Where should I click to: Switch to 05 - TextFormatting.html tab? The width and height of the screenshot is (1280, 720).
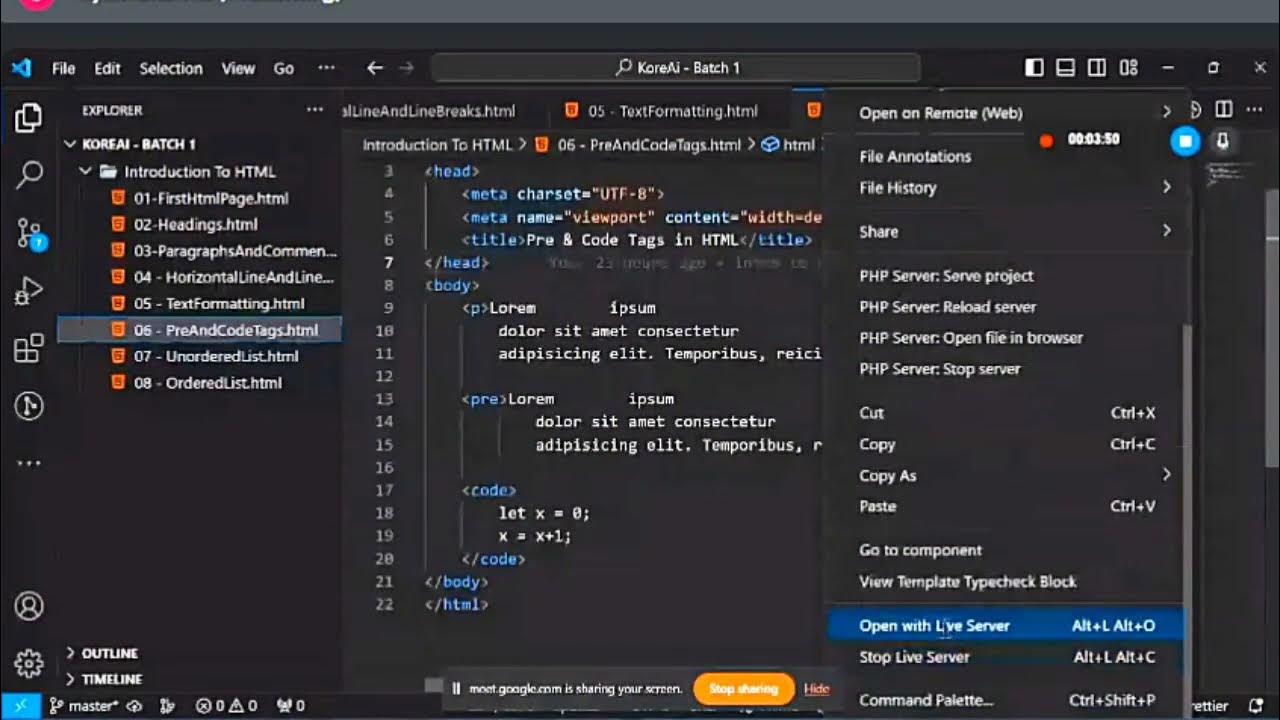pos(662,111)
